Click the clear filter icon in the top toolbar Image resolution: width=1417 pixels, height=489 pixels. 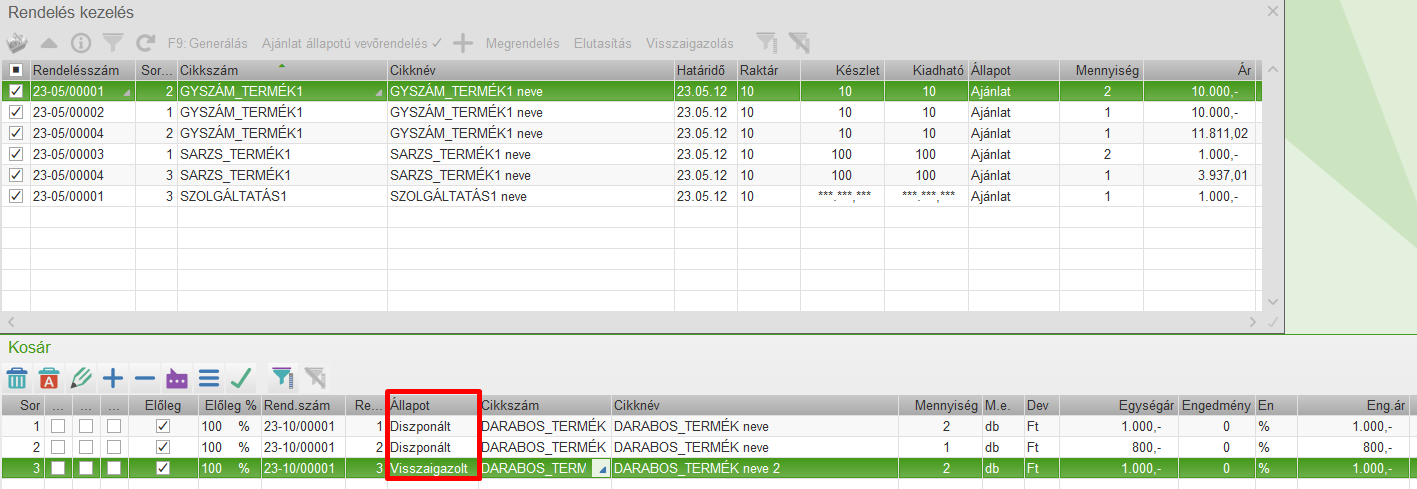pos(799,43)
